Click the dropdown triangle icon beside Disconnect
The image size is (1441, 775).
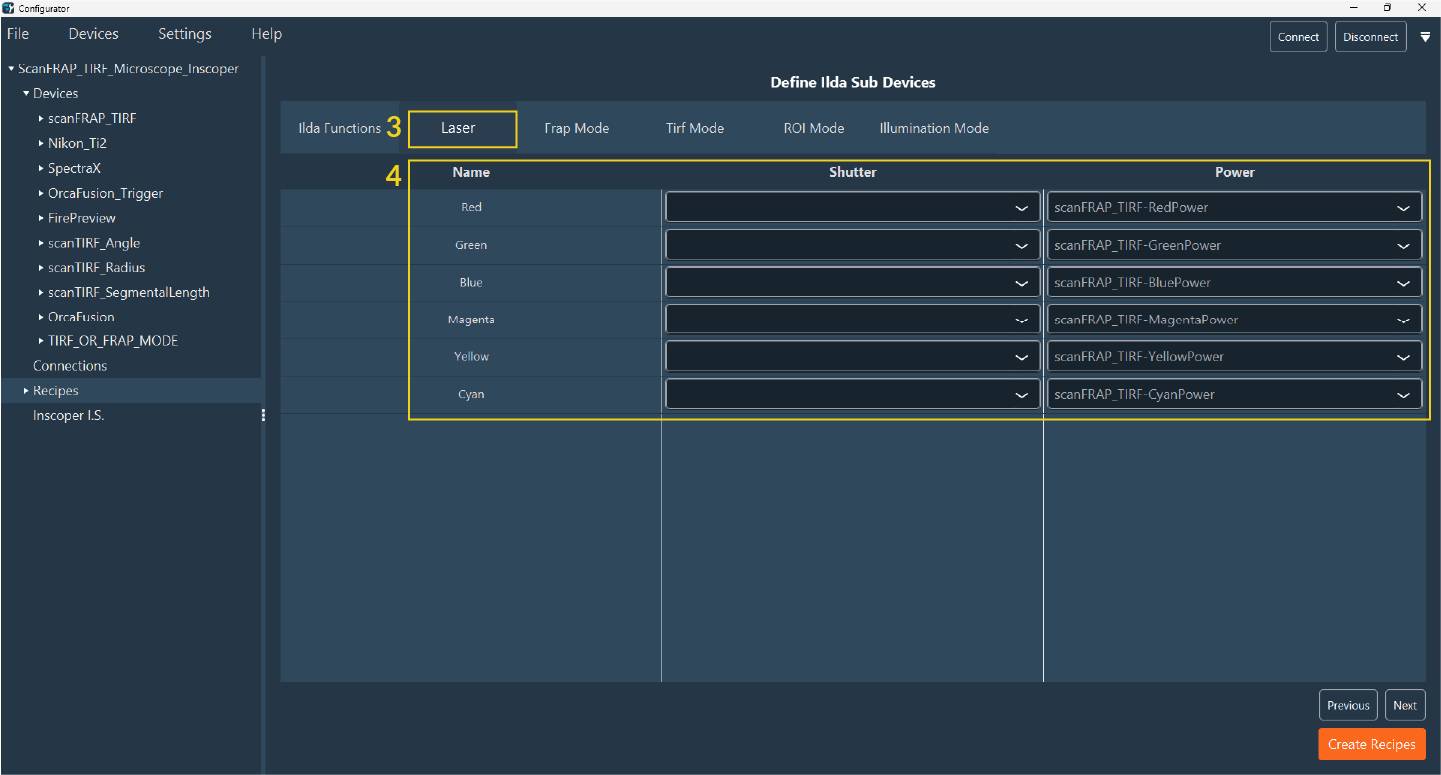1425,37
